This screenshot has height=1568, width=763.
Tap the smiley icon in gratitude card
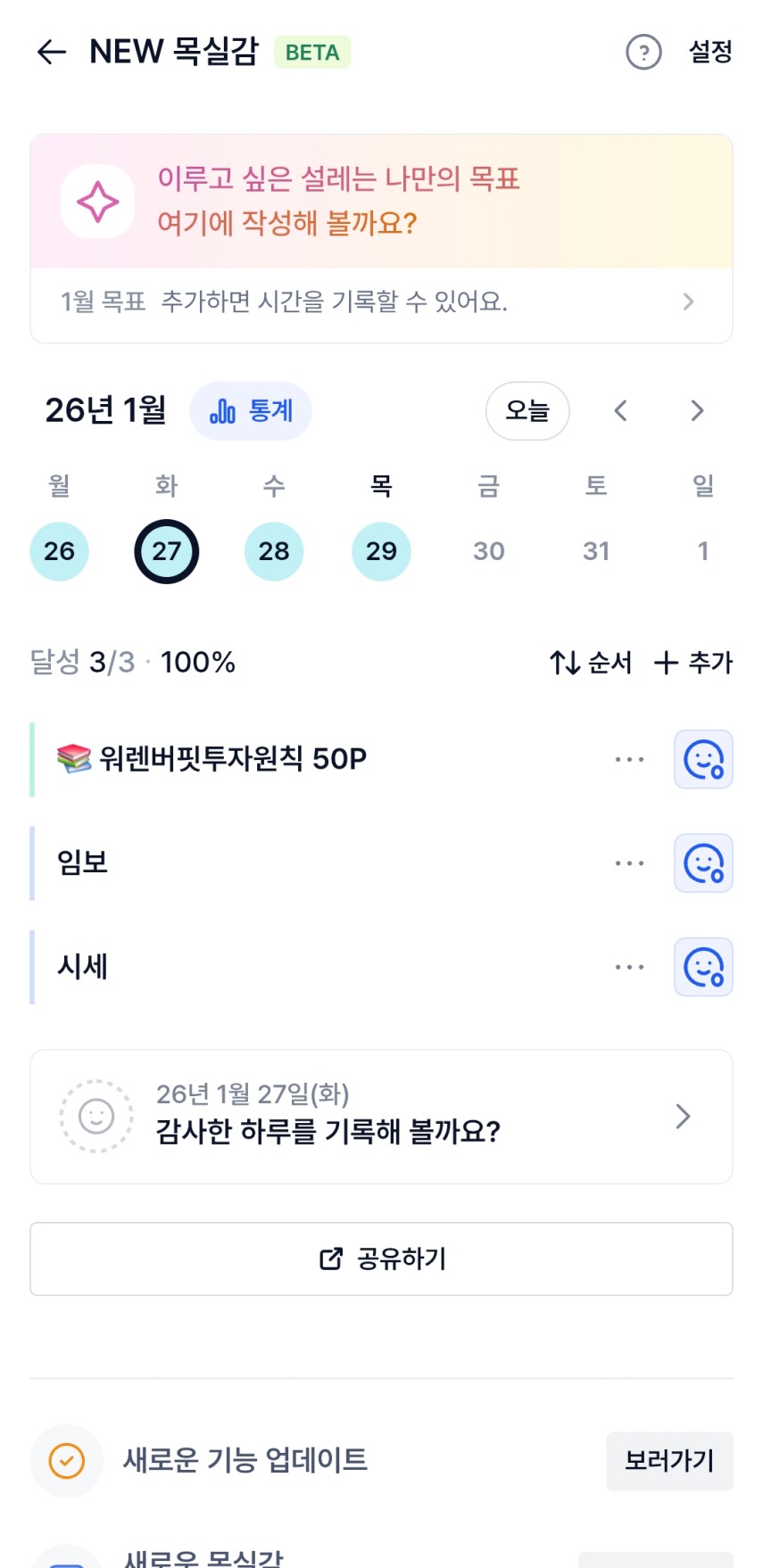pos(96,1117)
